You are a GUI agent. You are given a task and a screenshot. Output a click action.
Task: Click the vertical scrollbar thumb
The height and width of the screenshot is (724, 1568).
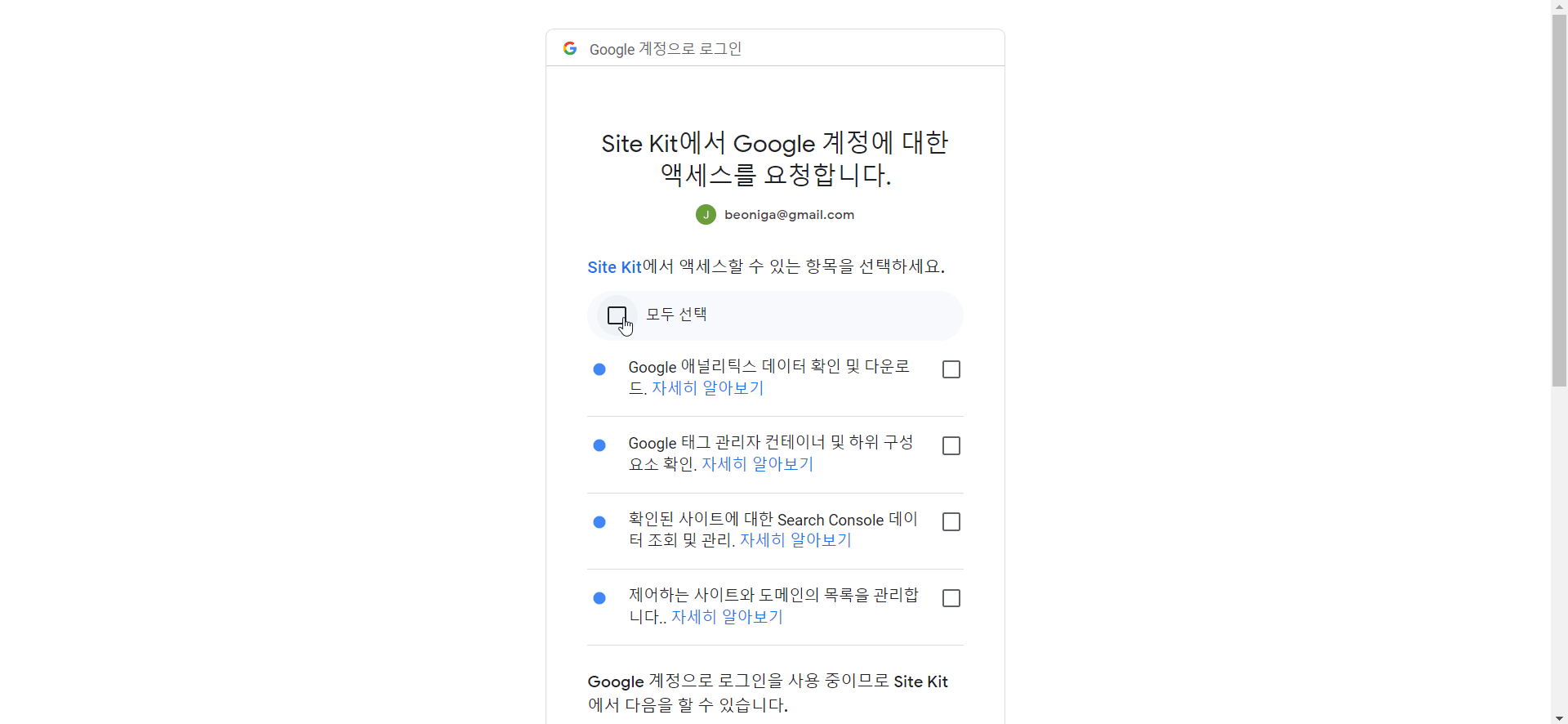click(1560, 199)
